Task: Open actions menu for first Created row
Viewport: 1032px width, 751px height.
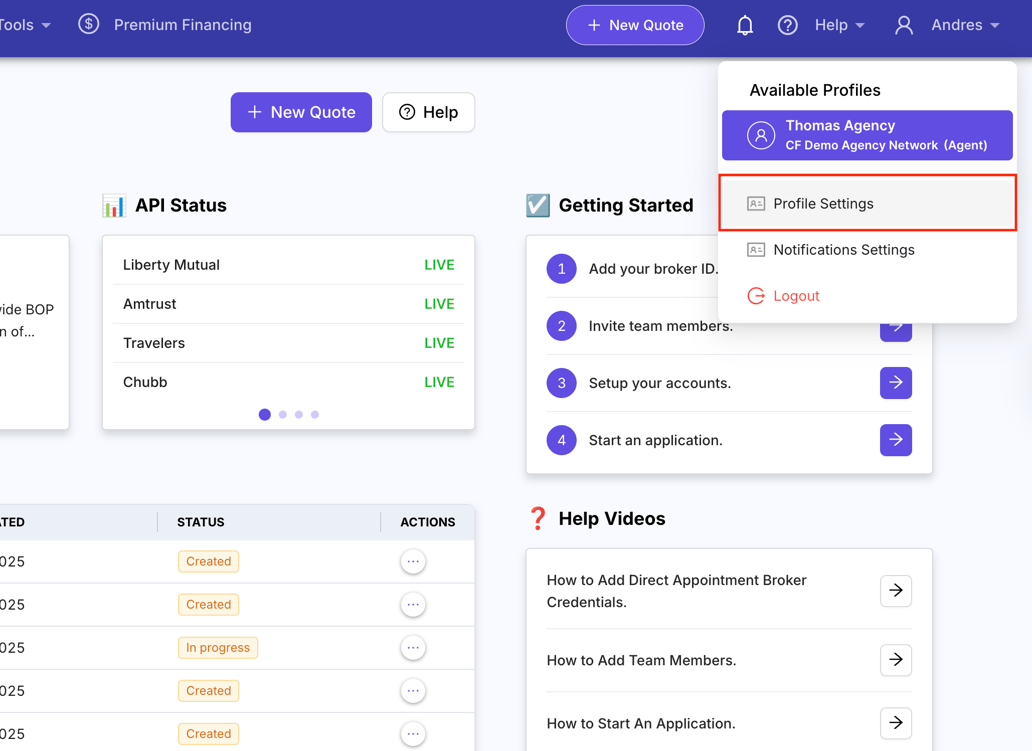Action: 413,561
